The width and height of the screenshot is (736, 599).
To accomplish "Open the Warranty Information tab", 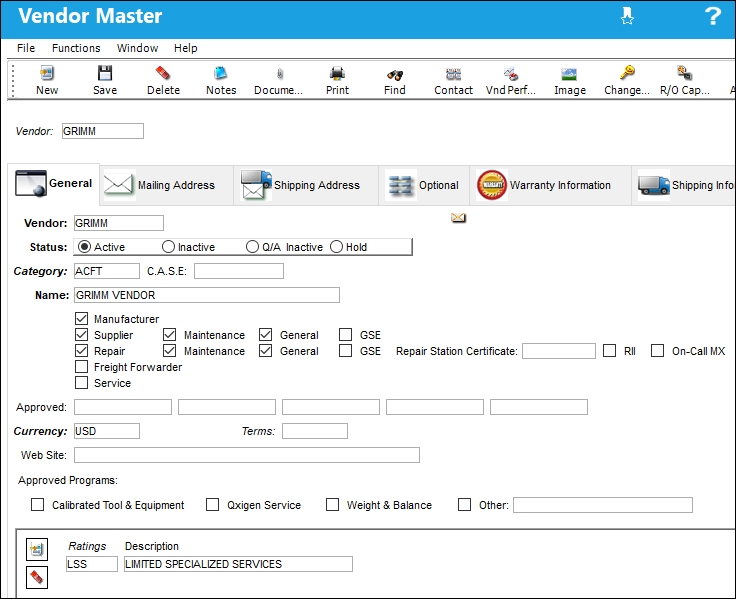I will point(550,185).
